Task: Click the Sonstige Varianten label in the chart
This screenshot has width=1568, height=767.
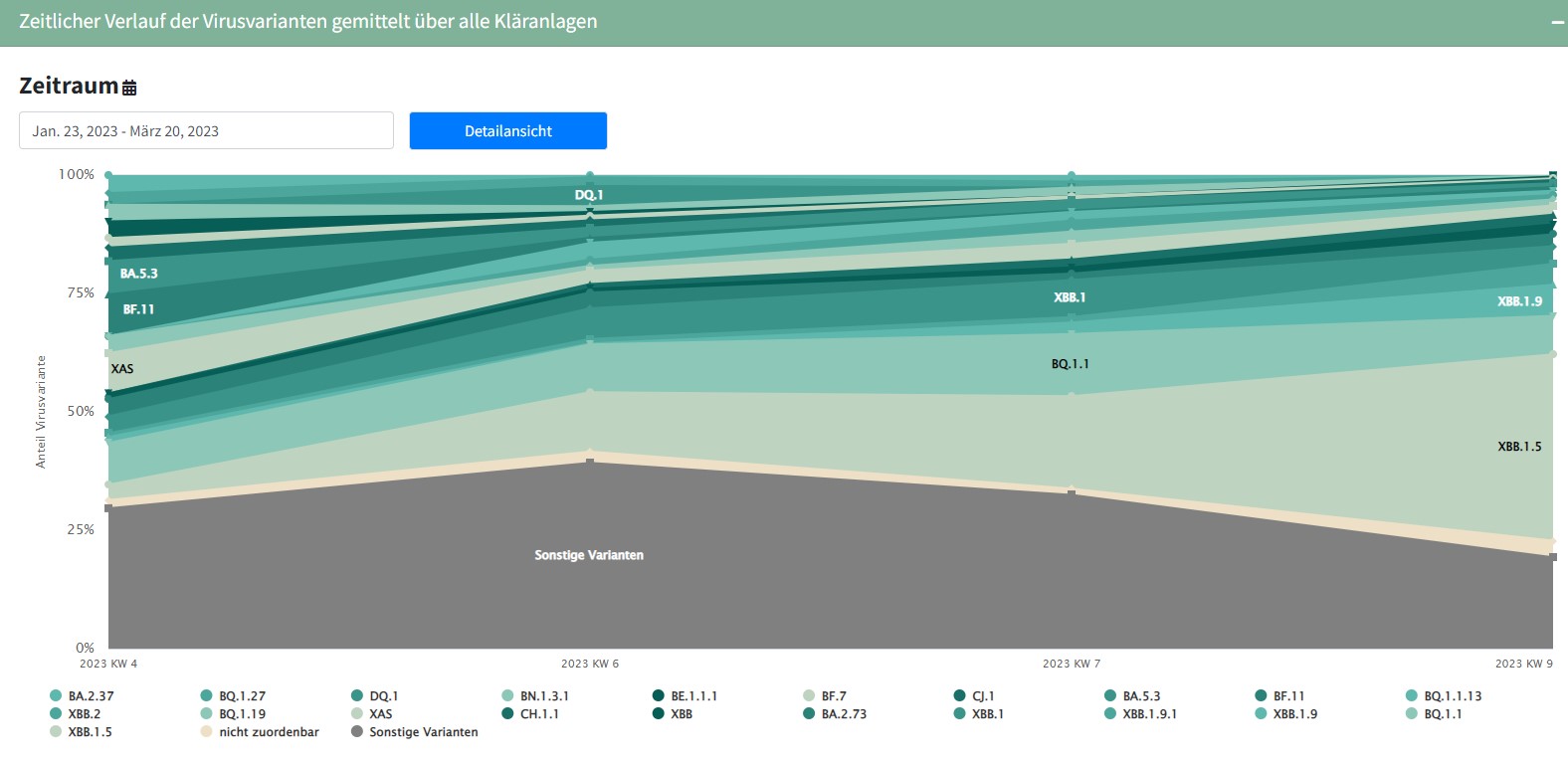Action: pyautogui.click(x=589, y=555)
